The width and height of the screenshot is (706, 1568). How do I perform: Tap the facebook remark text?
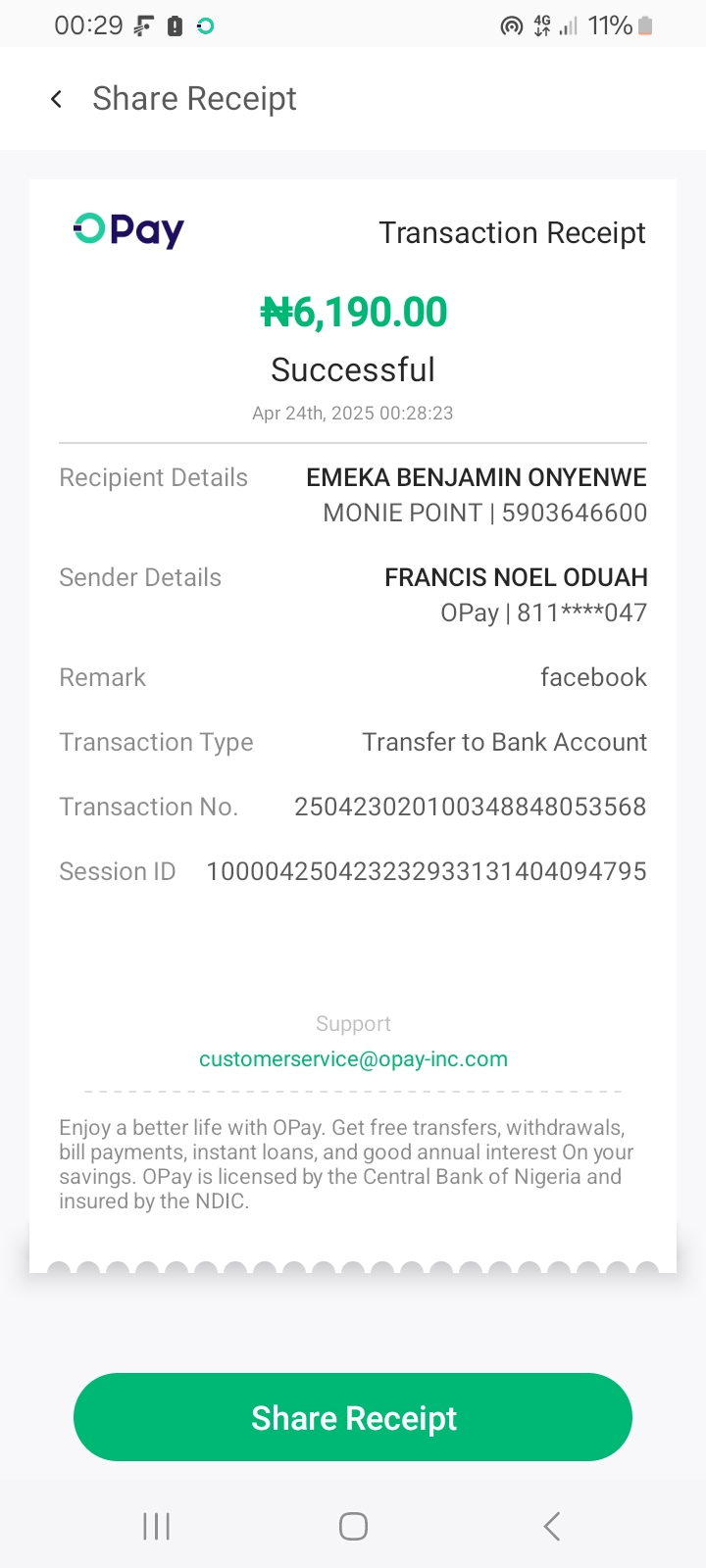click(x=593, y=677)
